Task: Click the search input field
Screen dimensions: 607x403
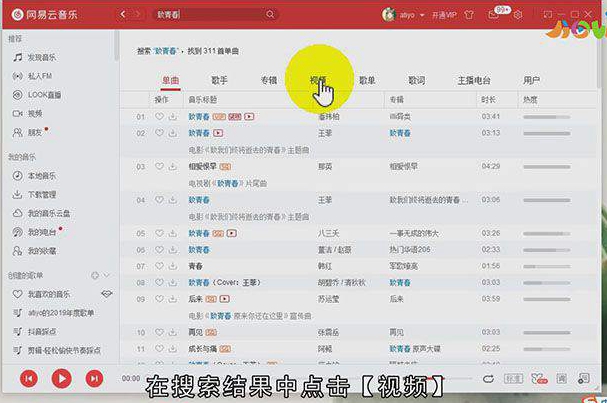Action: tap(209, 15)
